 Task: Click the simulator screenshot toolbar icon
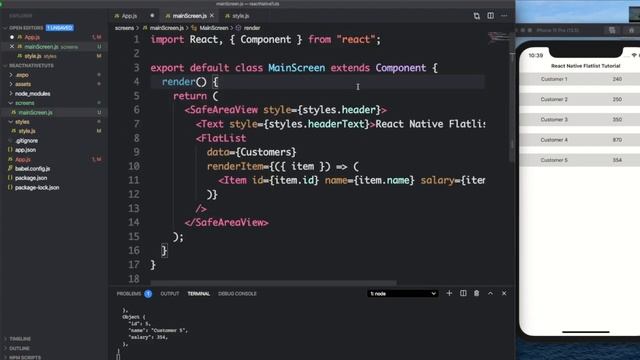(x=612, y=30)
